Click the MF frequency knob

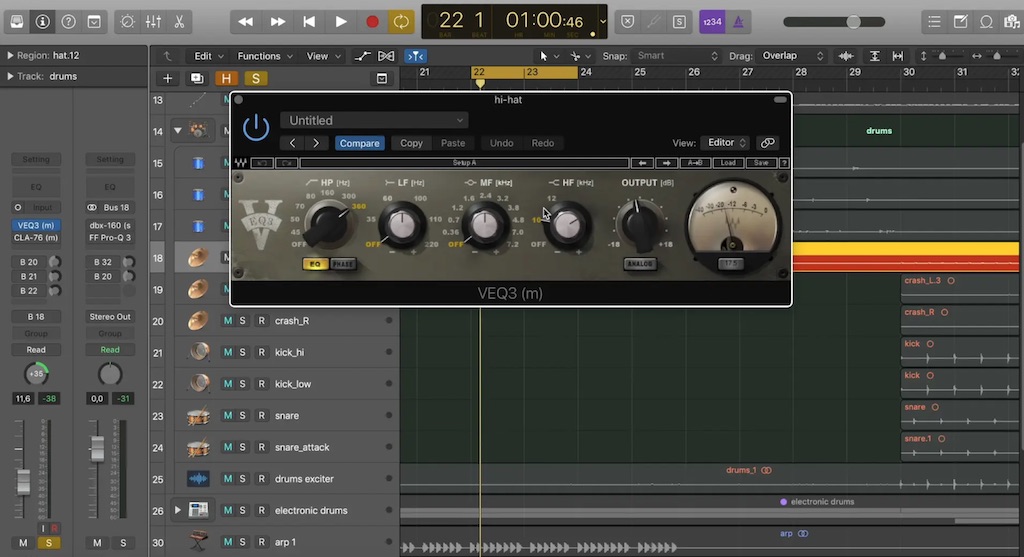[485, 226]
